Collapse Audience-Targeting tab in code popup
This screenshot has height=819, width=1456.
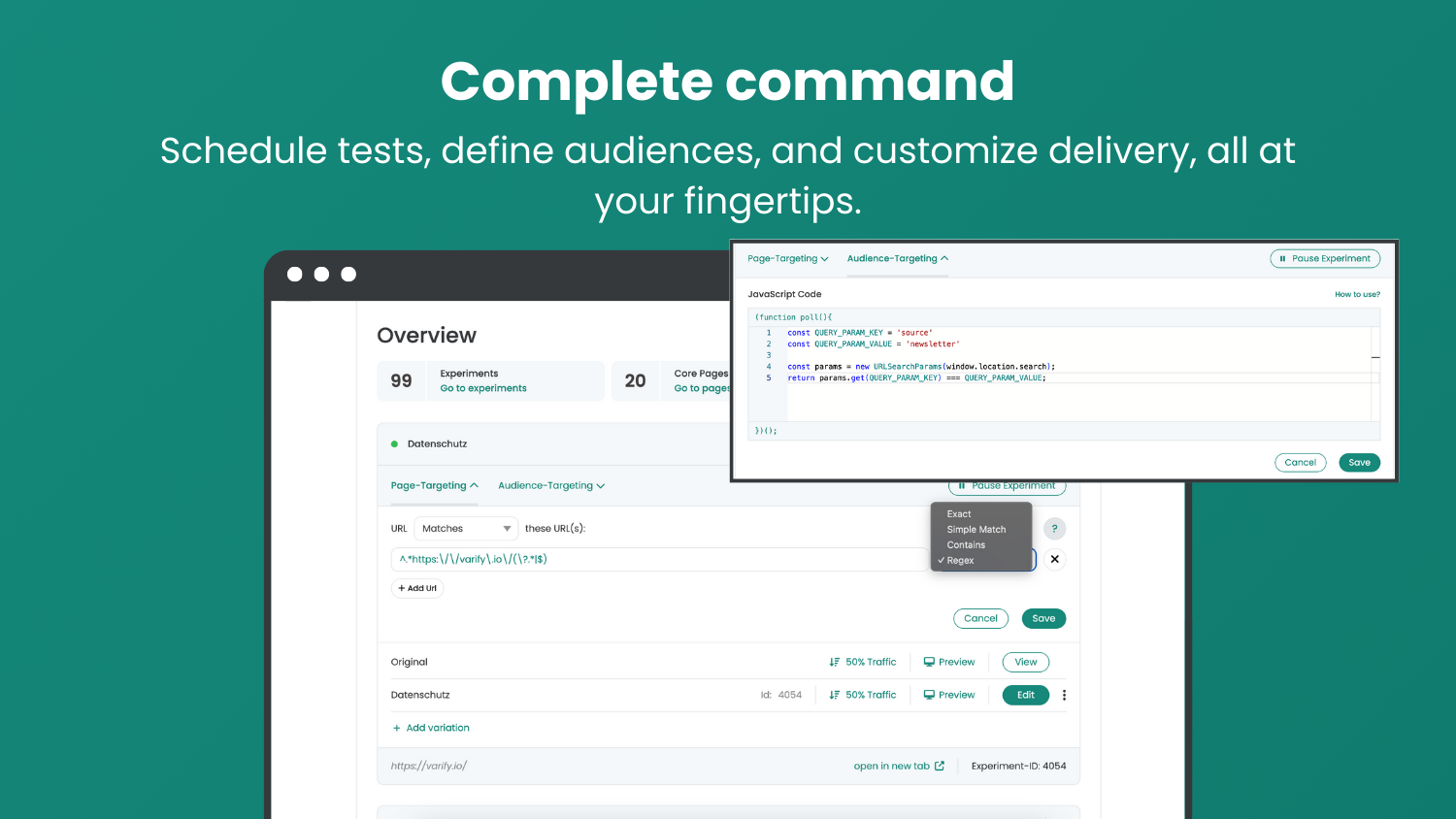pos(897,259)
